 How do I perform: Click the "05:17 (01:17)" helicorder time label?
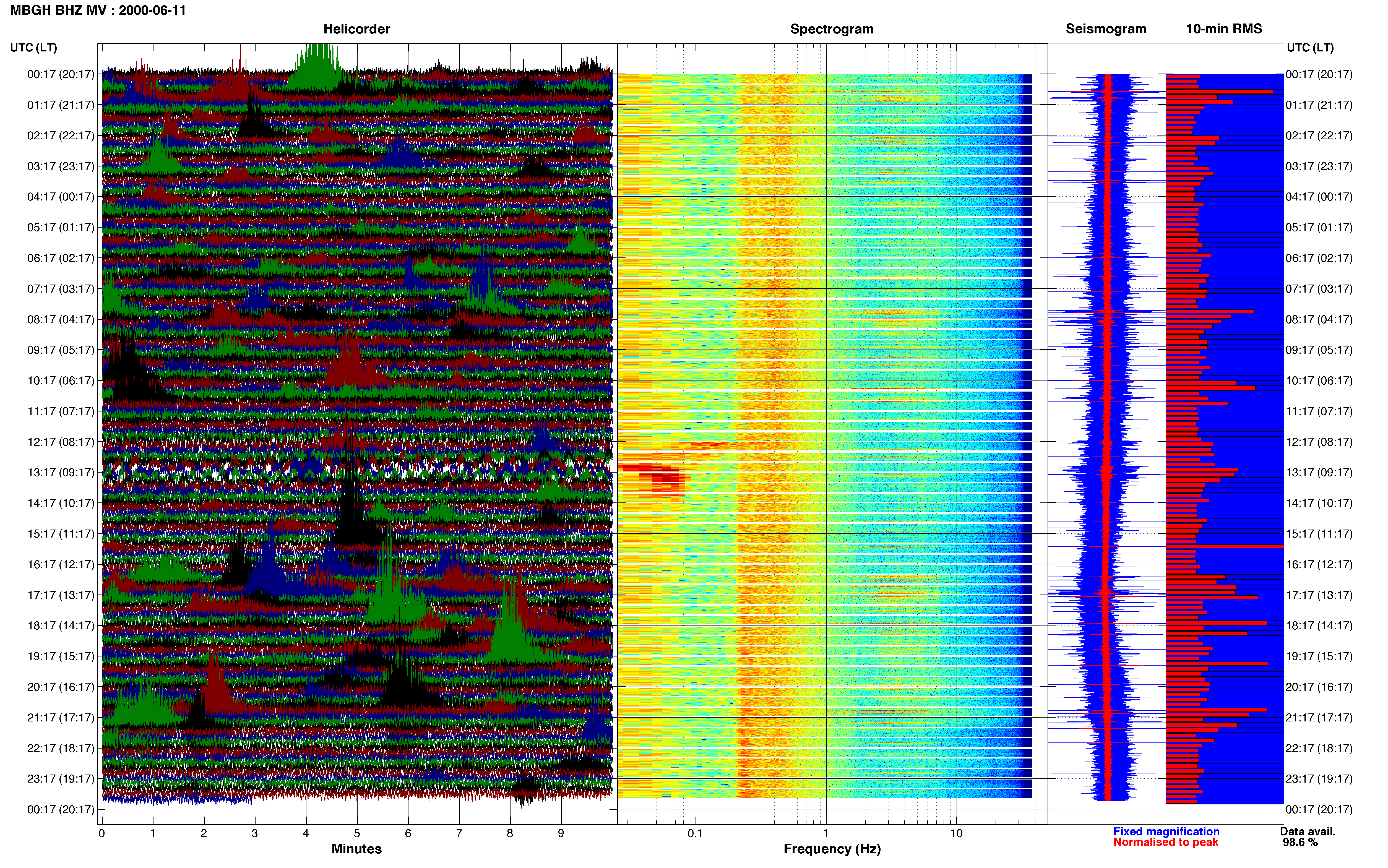(x=61, y=227)
